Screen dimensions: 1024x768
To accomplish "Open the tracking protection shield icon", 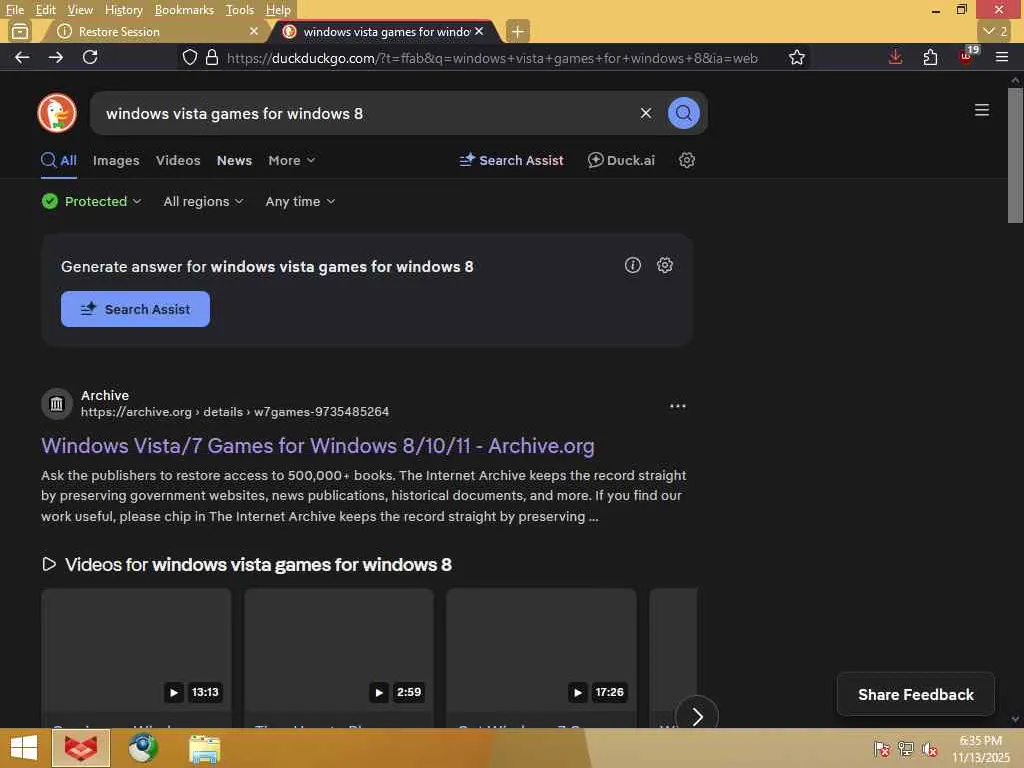I will pos(189,57).
